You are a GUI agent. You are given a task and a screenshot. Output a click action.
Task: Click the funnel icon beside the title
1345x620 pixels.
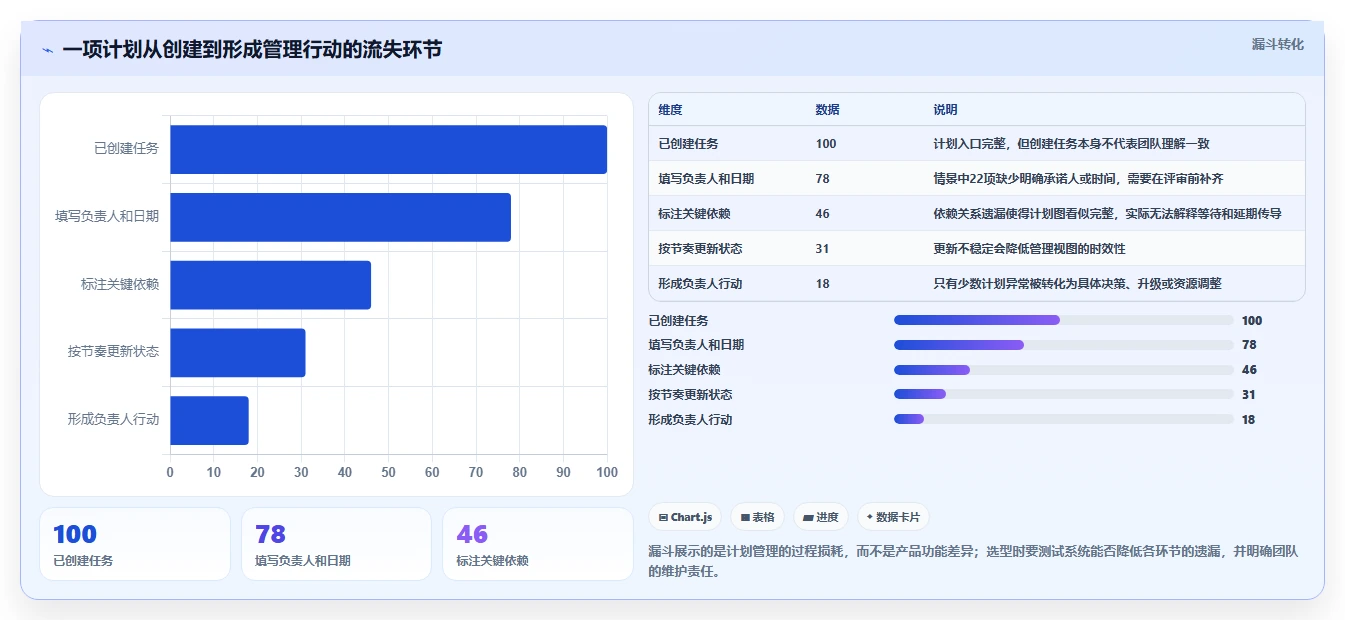click(48, 50)
